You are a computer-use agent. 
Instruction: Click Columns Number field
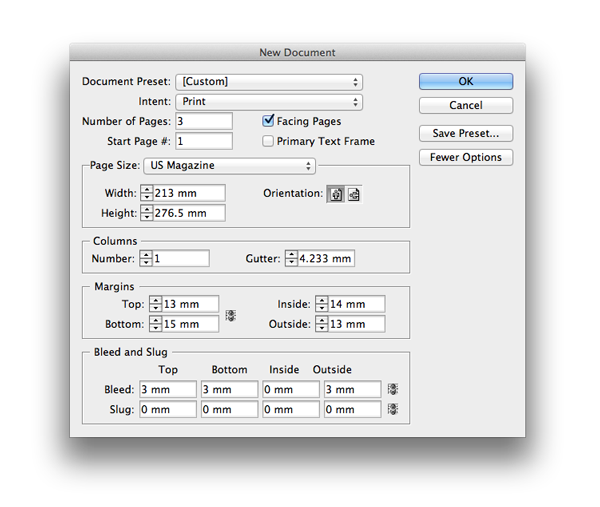pos(181,258)
